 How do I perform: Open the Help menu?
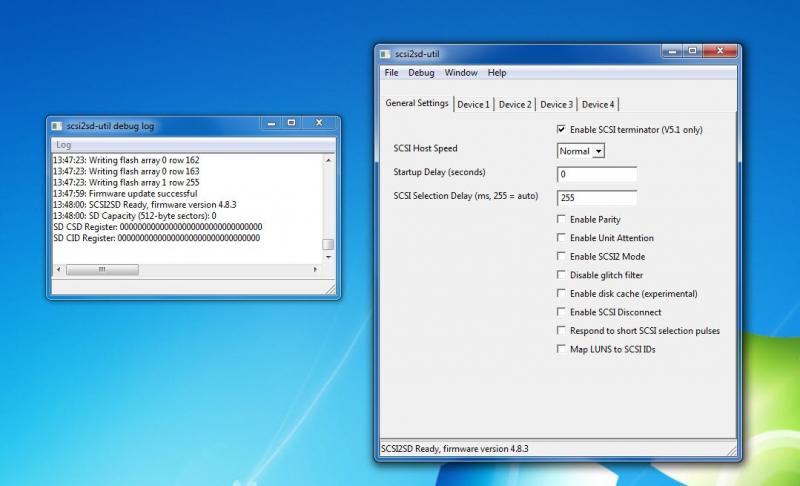(497, 72)
